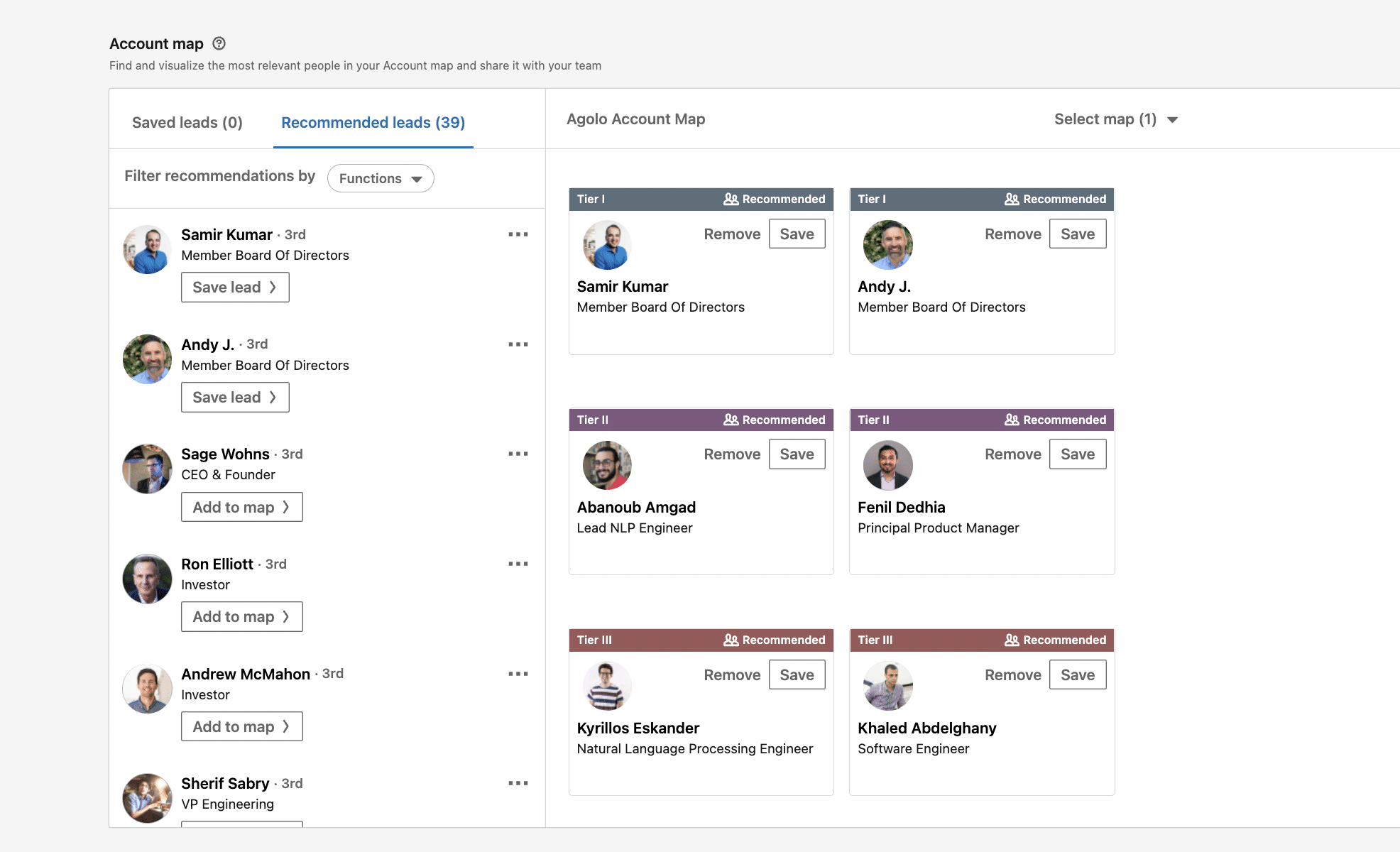Open Ron Elliott's profile photo
The width and height of the screenshot is (1400, 852).
tap(147, 579)
